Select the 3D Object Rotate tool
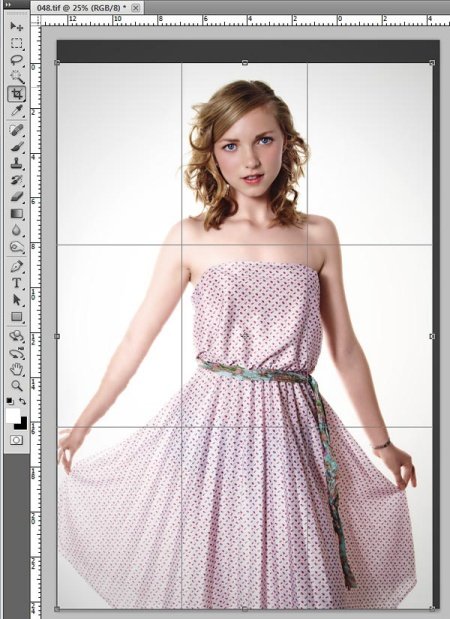 tap(17, 336)
